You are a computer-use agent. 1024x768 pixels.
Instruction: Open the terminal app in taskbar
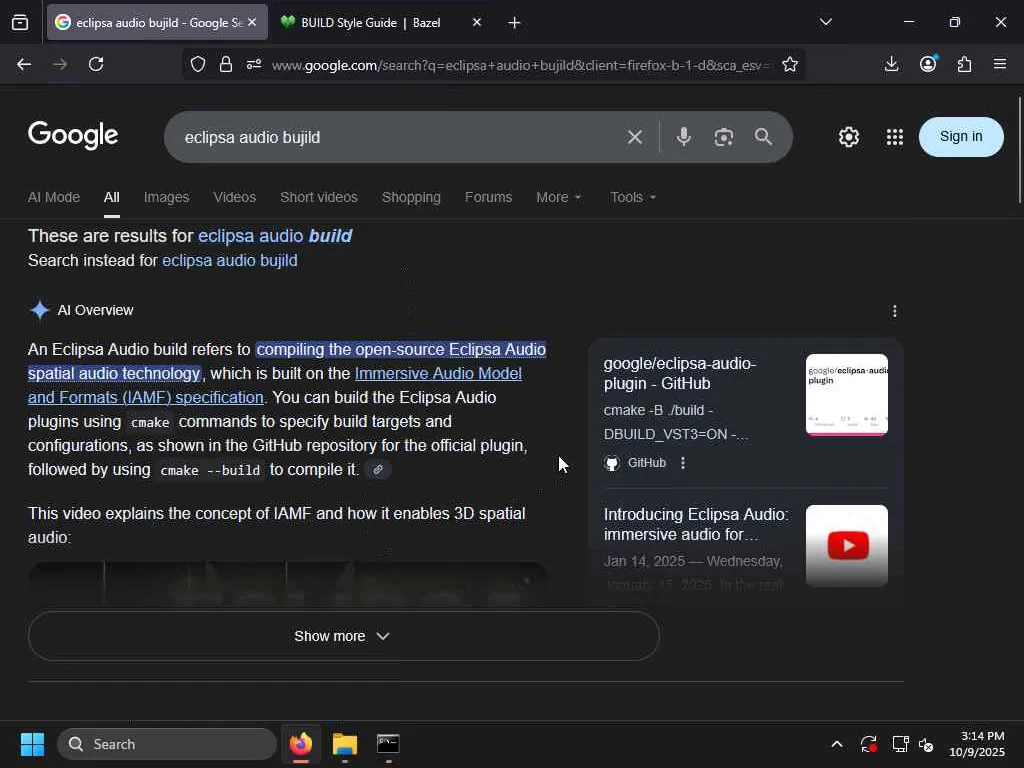pyautogui.click(x=388, y=744)
